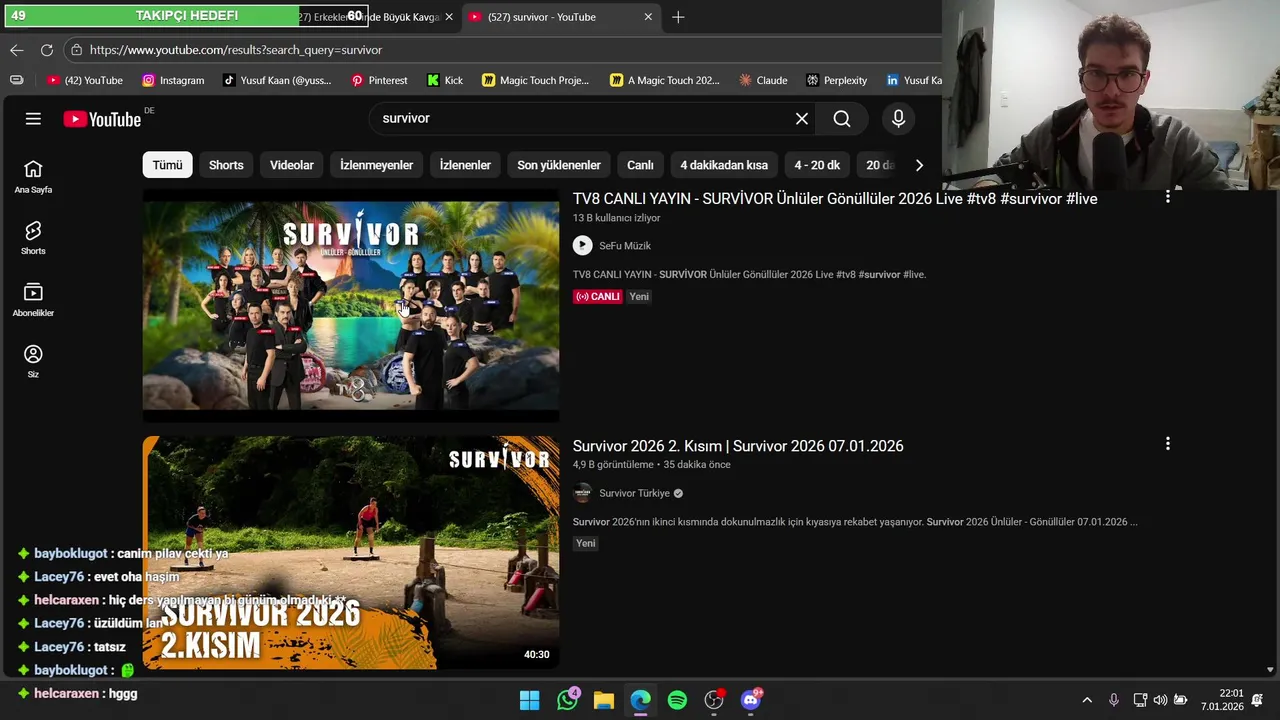Close the Büyük Kavga tab
The image size is (1280, 720).
[449, 17]
